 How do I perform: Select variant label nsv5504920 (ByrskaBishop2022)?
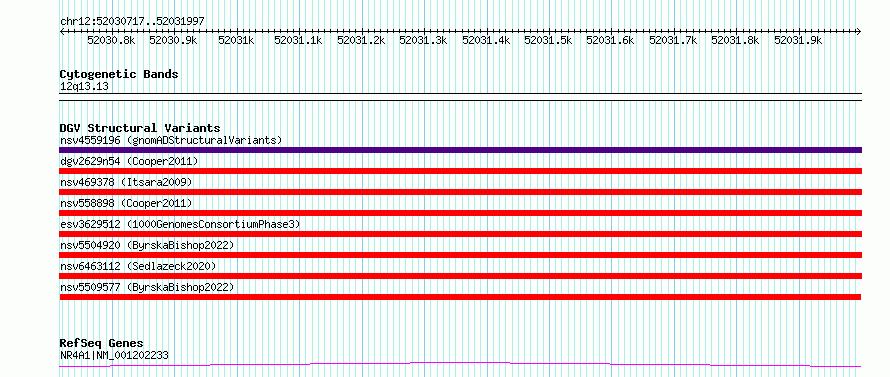[147, 245]
